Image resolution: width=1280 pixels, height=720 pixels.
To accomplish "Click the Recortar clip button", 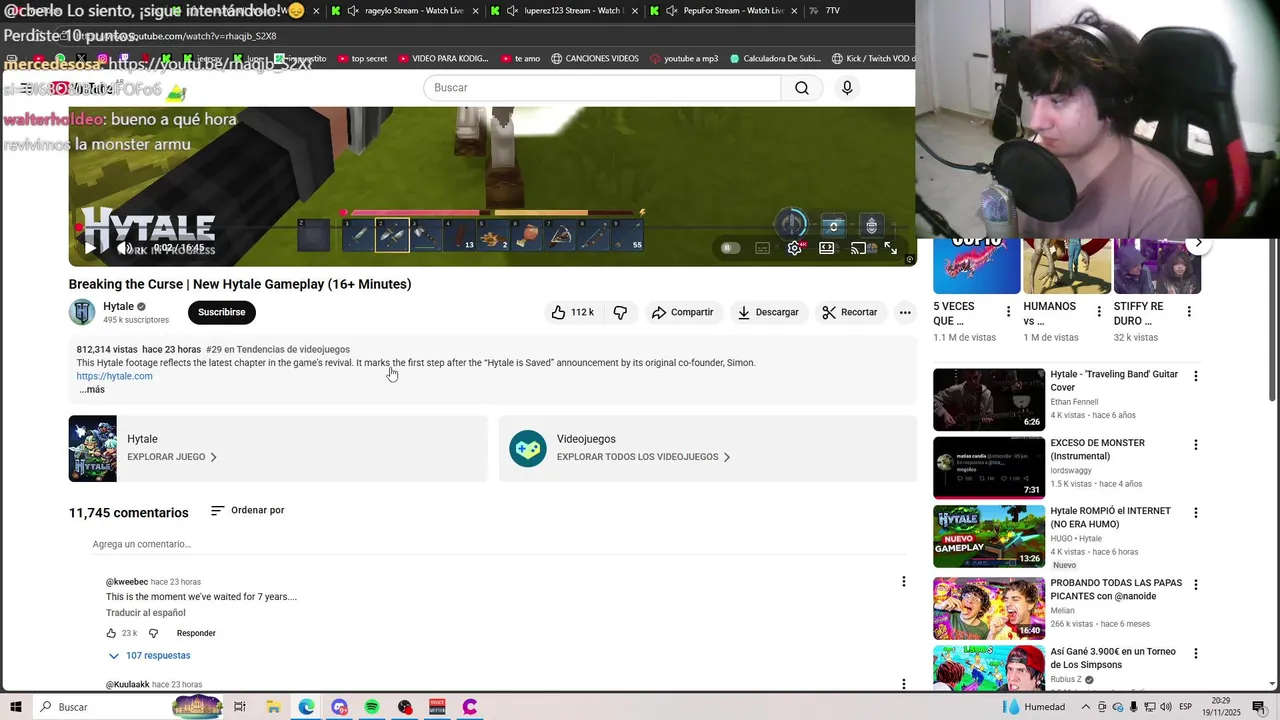I will click(x=849, y=312).
